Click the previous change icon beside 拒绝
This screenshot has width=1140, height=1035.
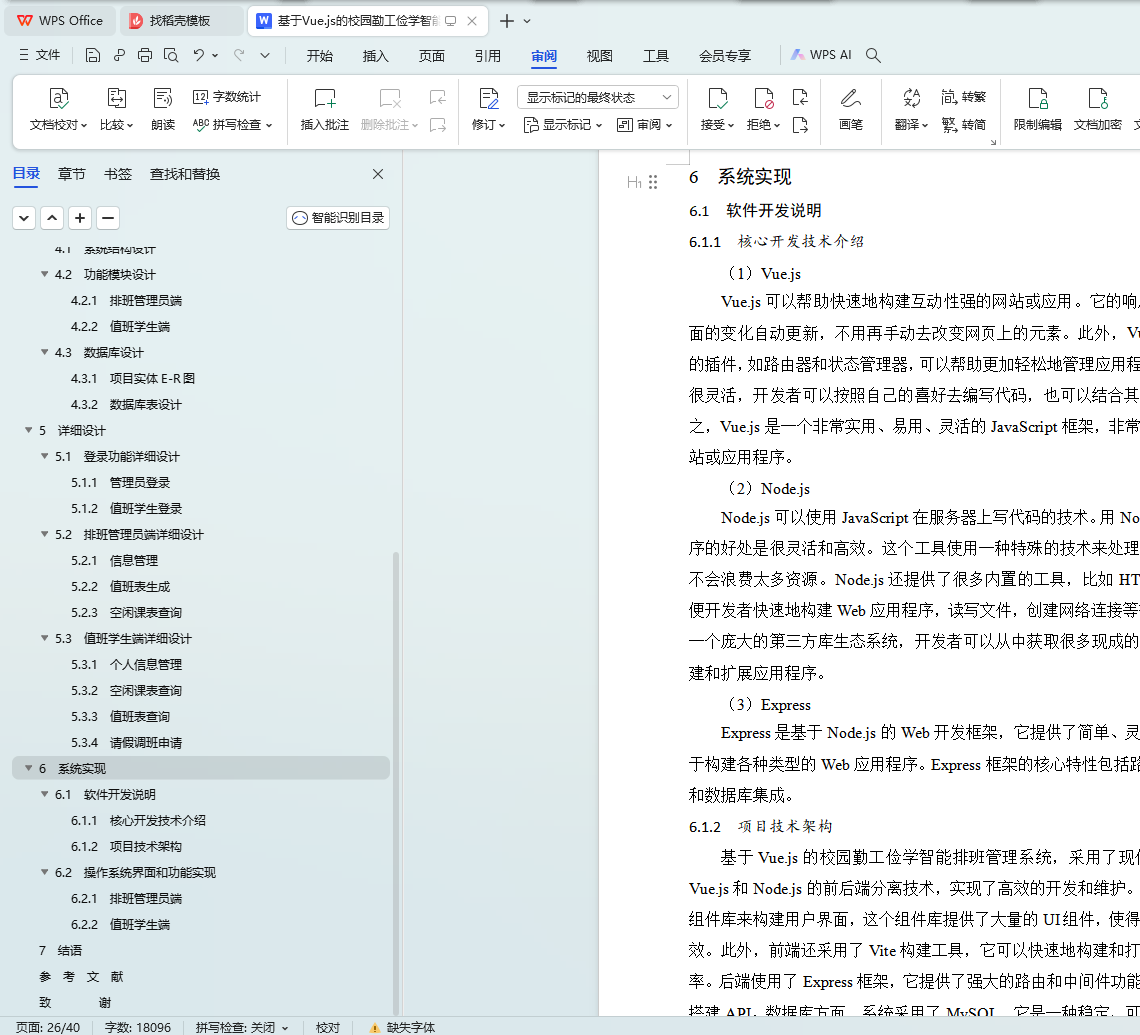pos(800,97)
